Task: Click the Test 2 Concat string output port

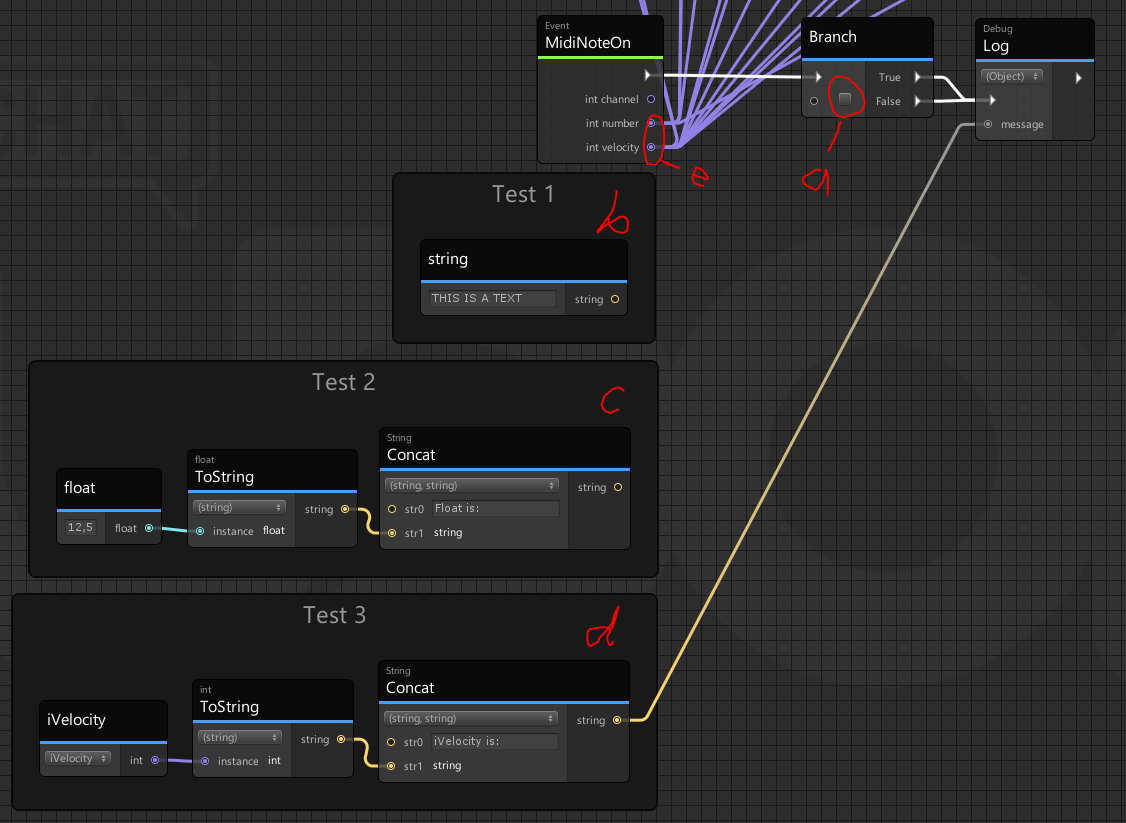Action: (618, 487)
